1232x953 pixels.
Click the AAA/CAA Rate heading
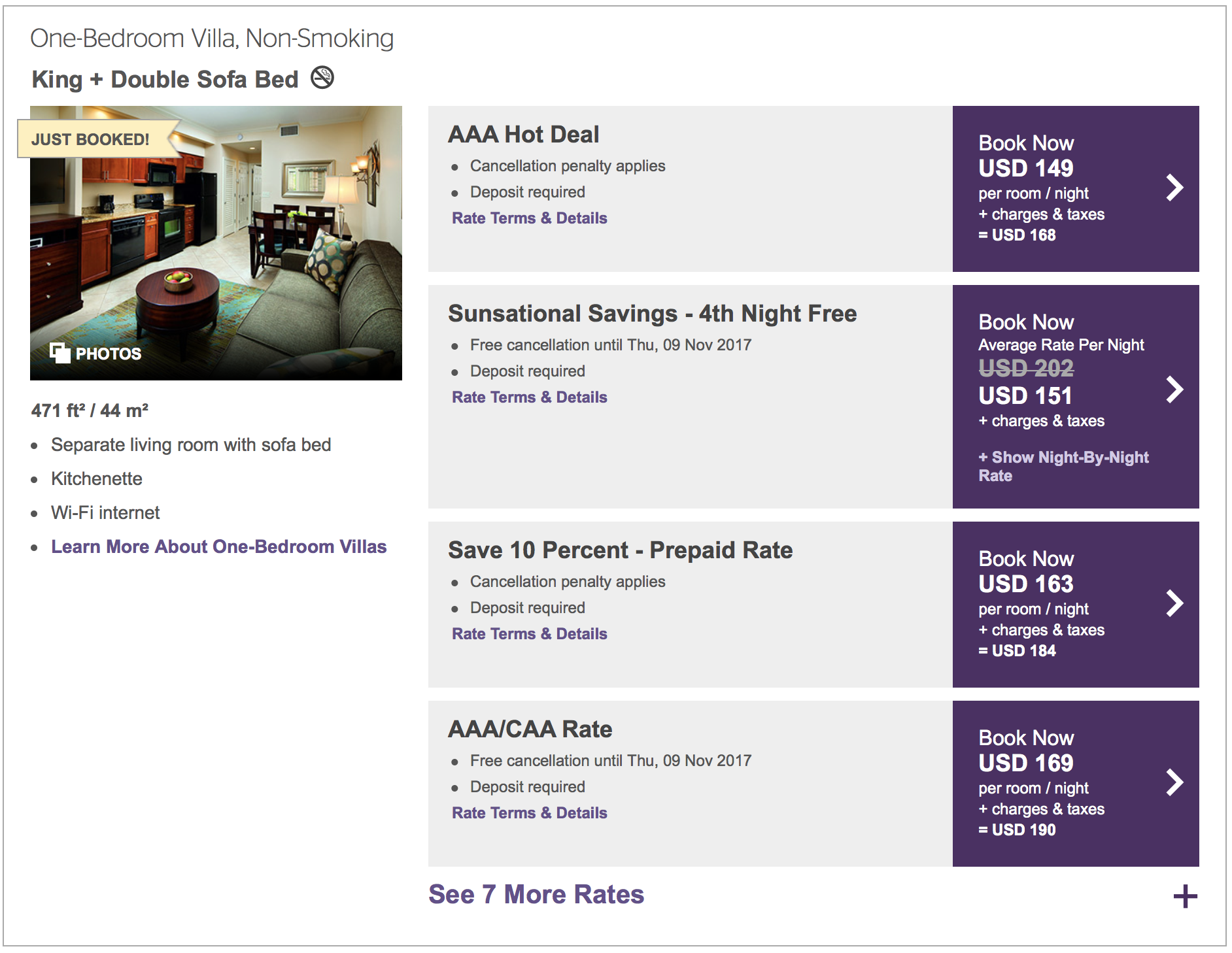(530, 729)
